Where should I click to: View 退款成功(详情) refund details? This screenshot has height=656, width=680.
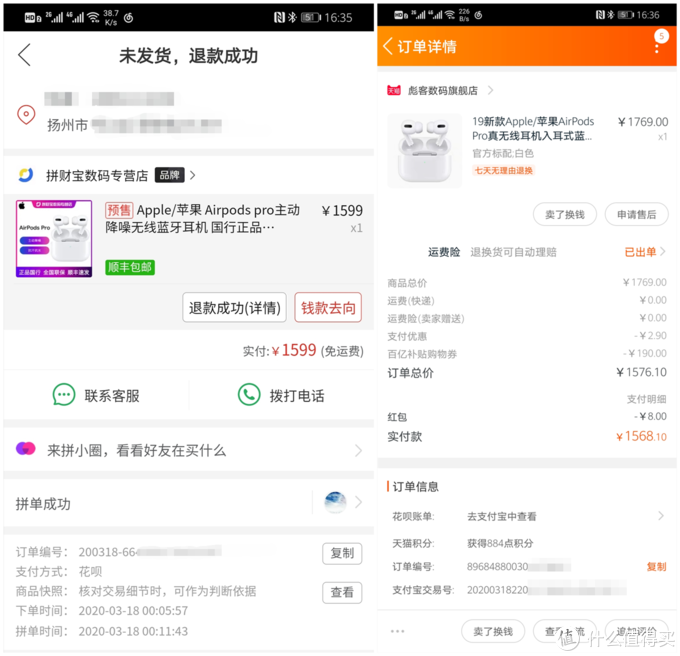[x=234, y=307]
